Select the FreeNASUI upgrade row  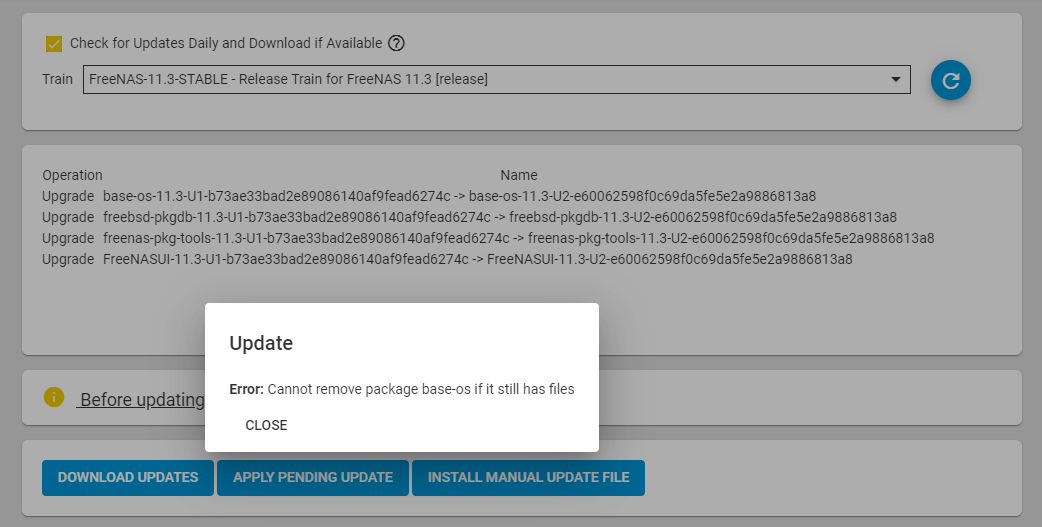(447, 259)
